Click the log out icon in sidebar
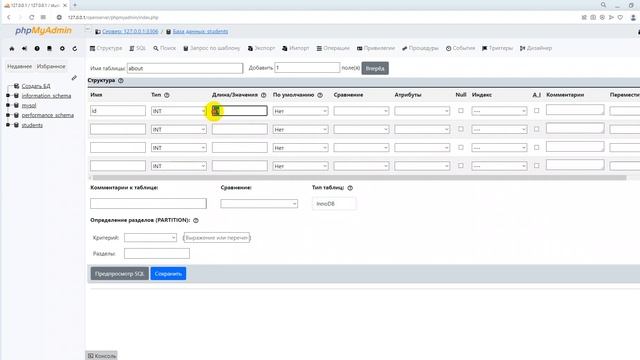The image size is (640, 360). tap(24, 49)
